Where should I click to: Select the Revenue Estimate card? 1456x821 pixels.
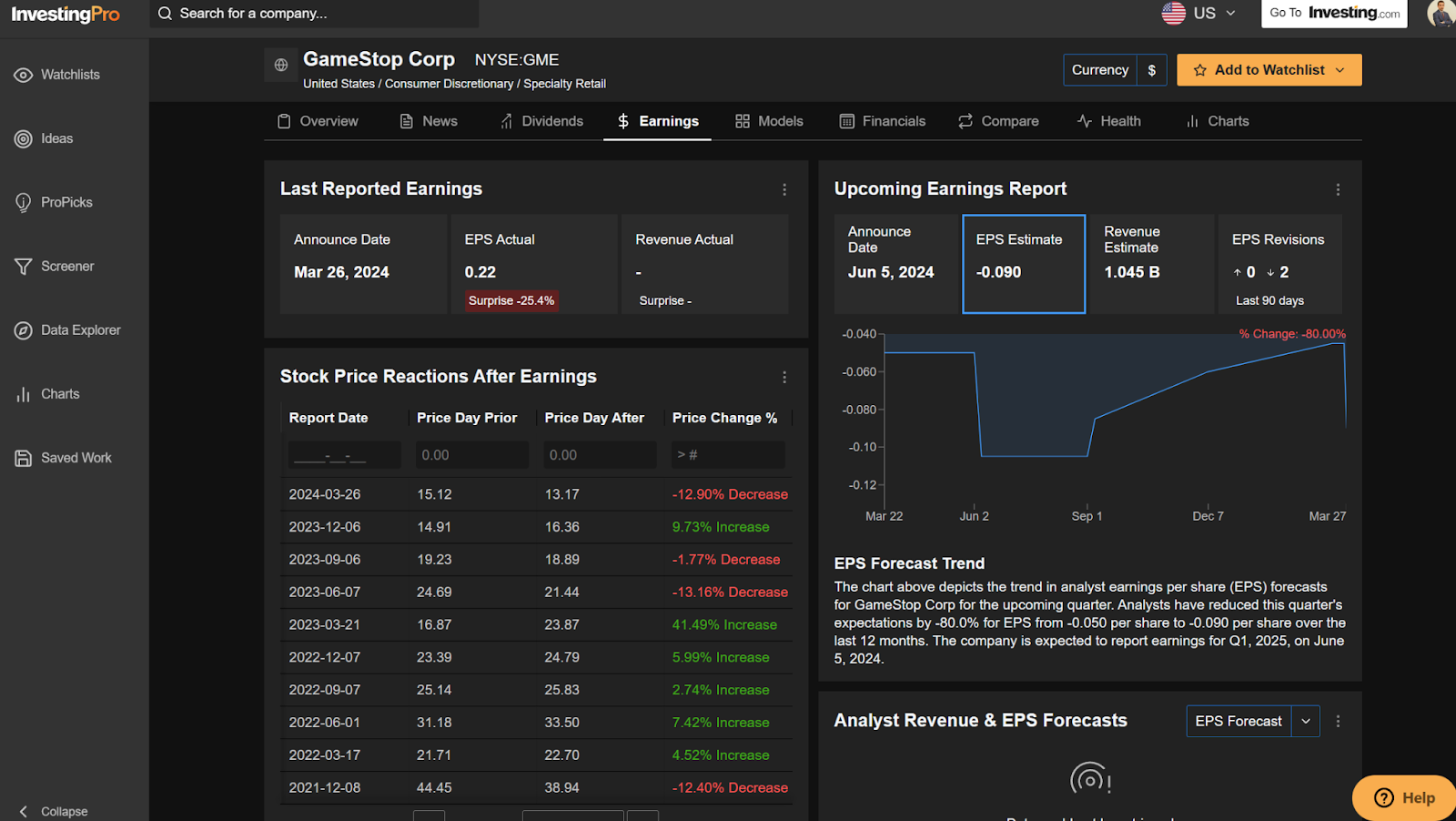coord(1152,264)
